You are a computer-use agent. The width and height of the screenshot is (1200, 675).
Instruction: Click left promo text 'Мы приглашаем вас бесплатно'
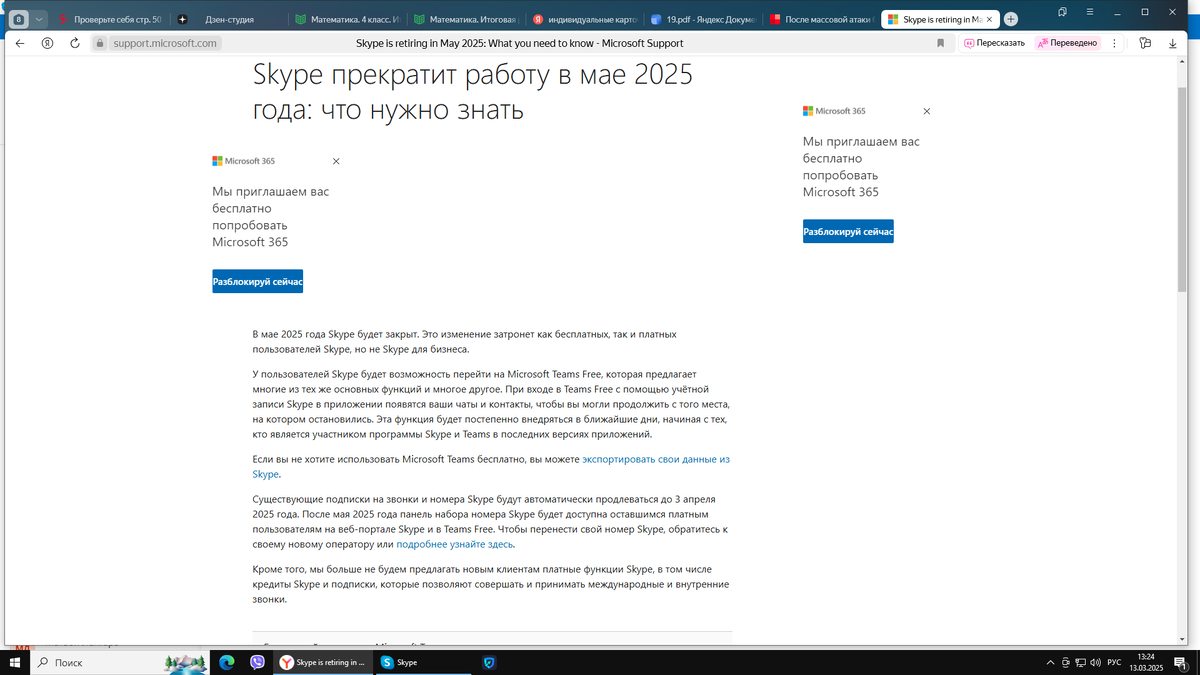pos(271,216)
